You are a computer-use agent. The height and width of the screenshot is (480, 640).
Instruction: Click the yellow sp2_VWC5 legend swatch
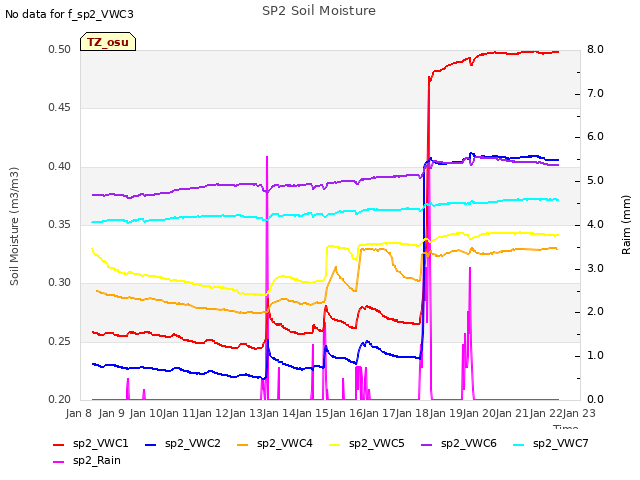click(x=335, y=444)
